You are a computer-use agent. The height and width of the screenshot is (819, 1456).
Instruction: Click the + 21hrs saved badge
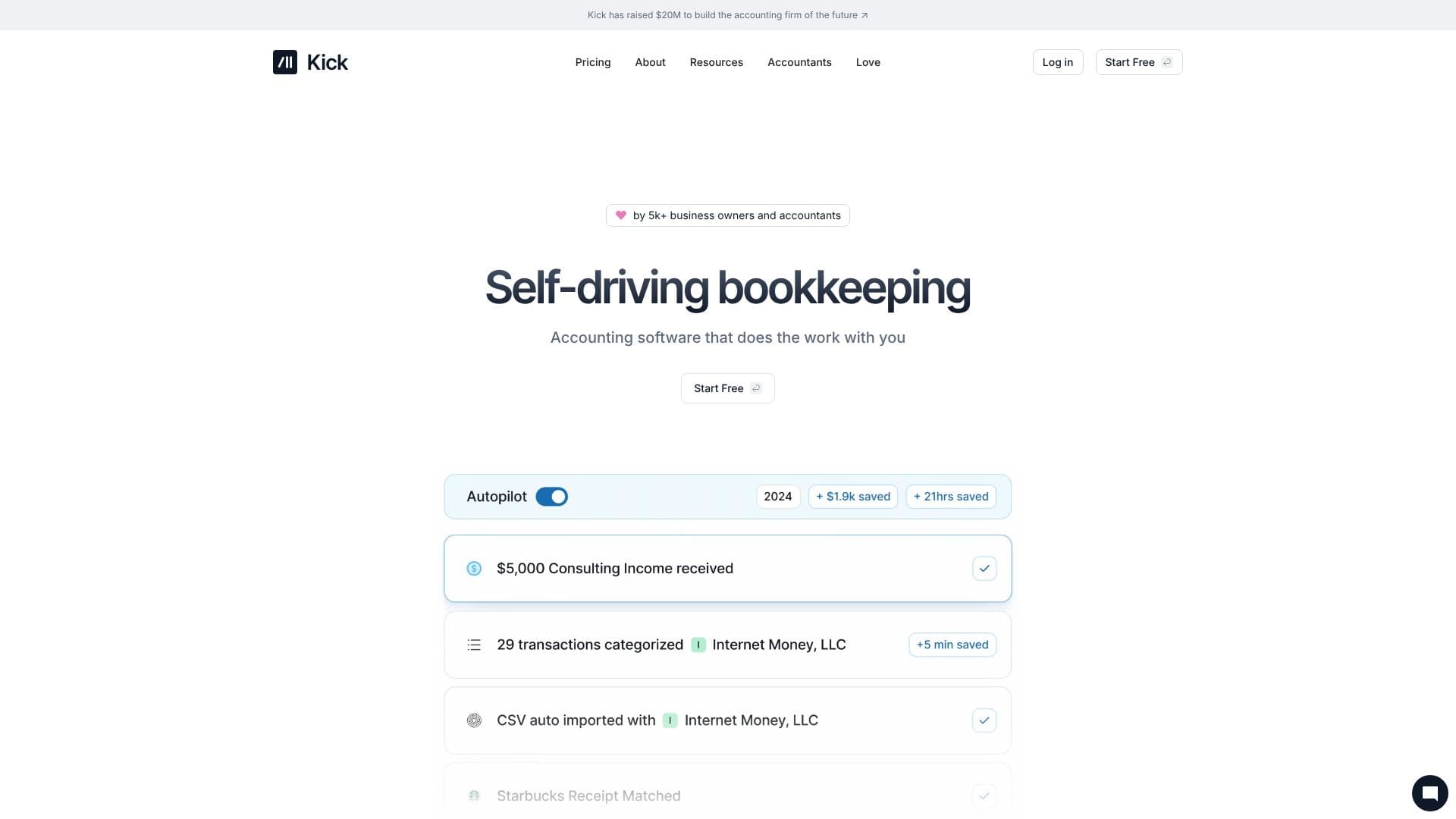coord(951,497)
